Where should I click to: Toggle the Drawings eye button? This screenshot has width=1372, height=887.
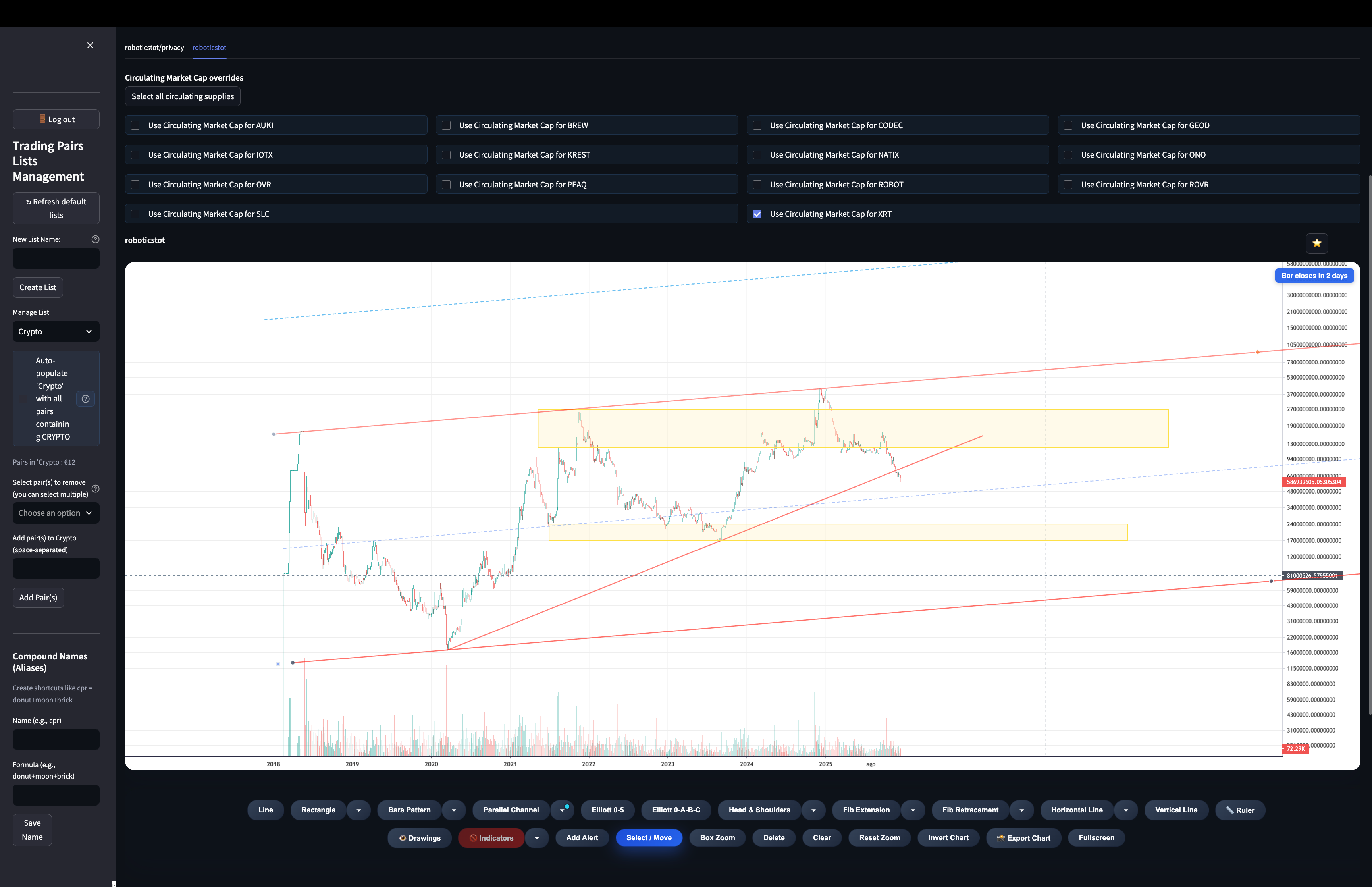tap(420, 837)
